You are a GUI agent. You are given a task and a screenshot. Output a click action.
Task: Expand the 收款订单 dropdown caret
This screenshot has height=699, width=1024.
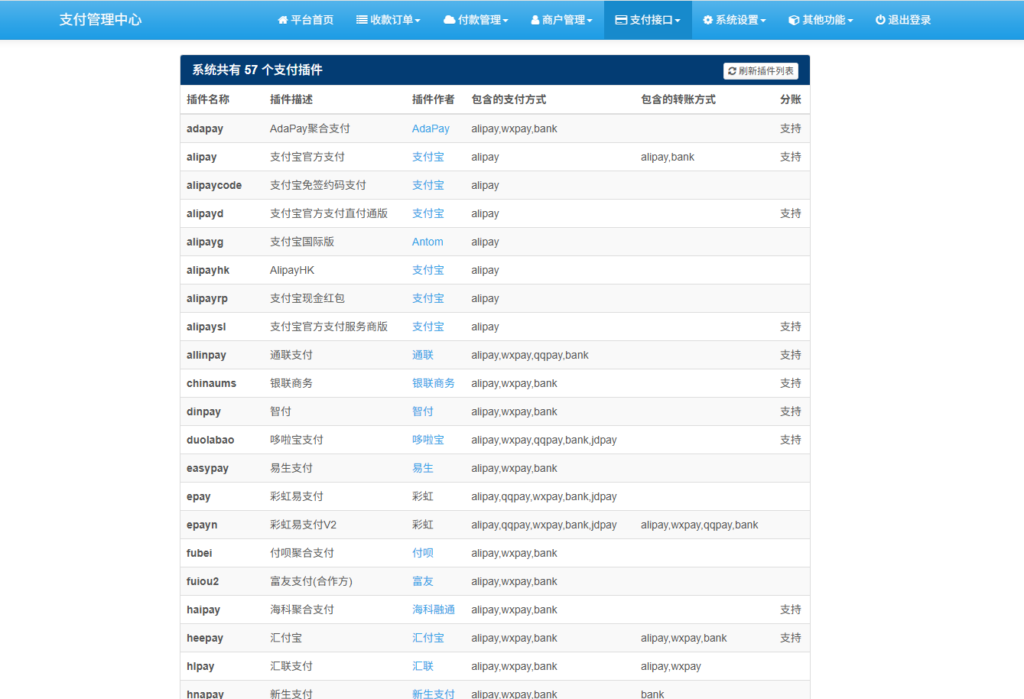(418, 21)
